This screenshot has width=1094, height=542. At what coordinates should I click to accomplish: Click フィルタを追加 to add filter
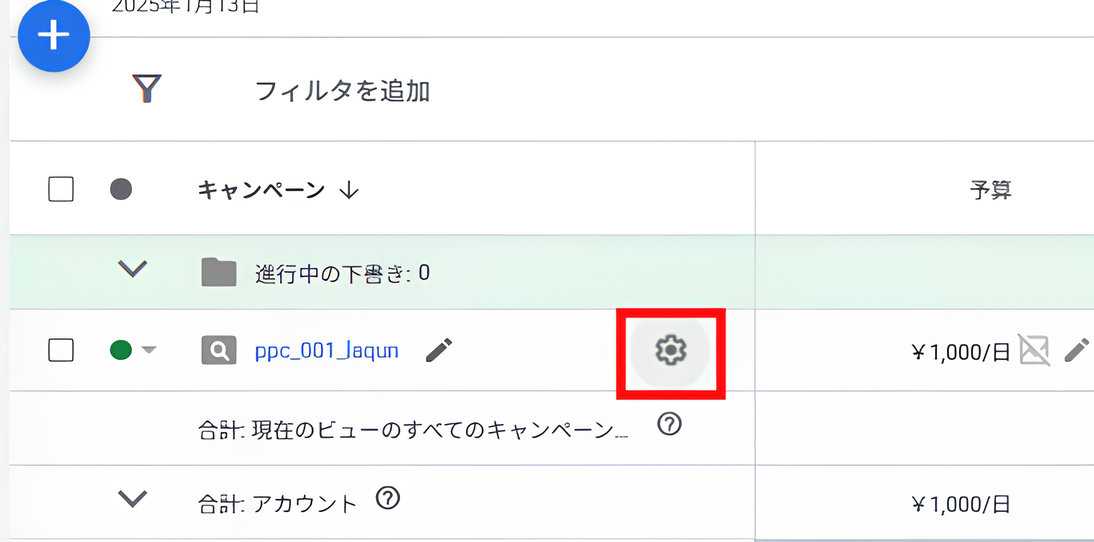tap(342, 91)
